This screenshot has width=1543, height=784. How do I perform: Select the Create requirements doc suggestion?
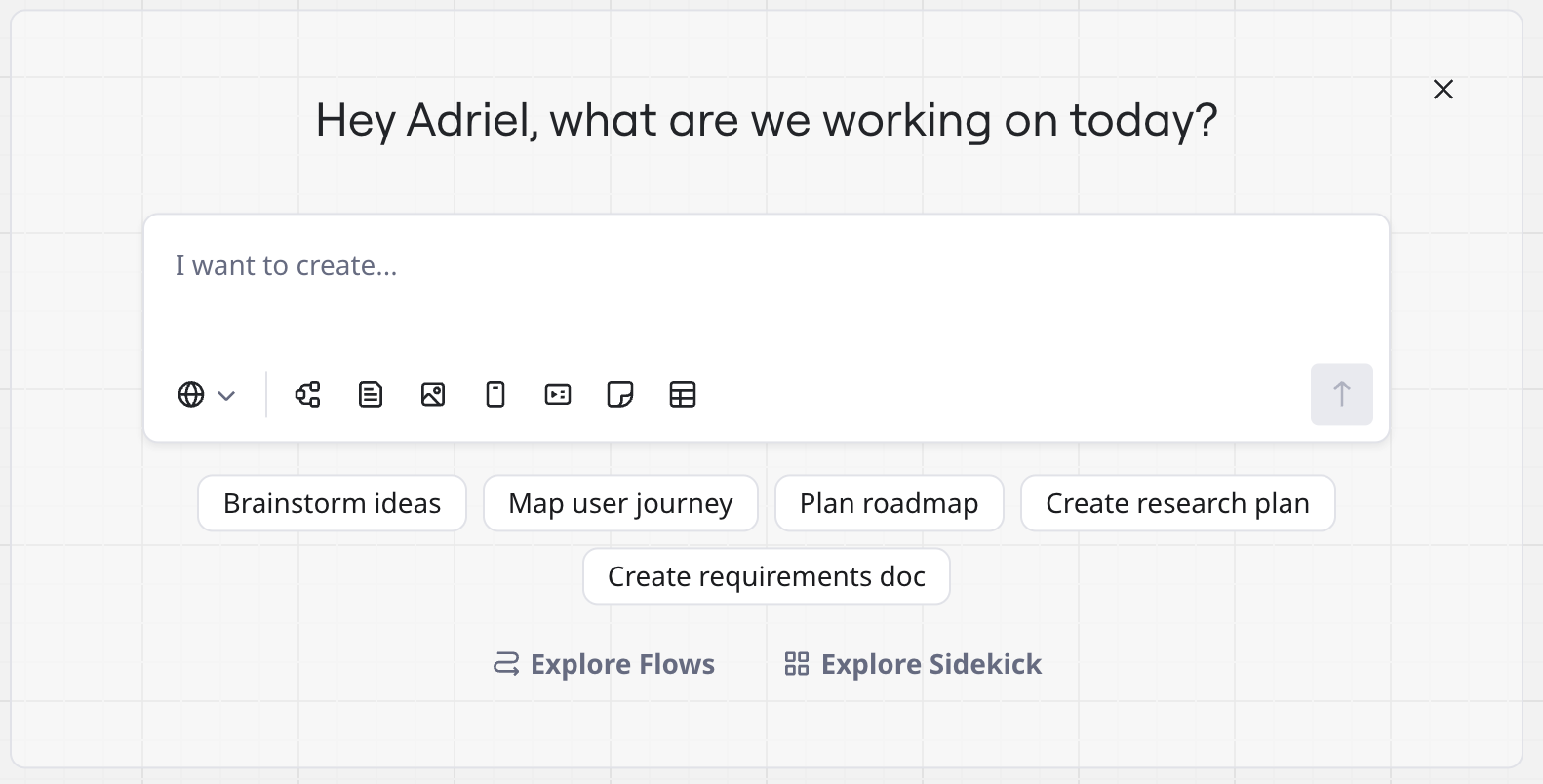pos(766,576)
